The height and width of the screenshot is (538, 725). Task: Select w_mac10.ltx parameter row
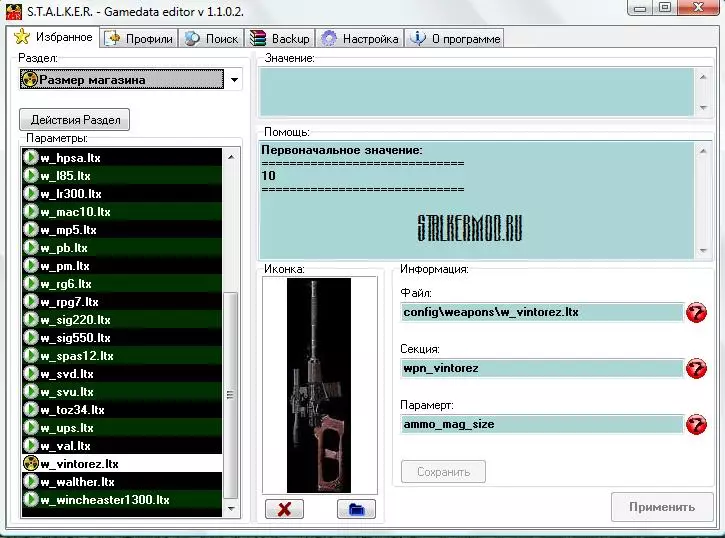122,212
